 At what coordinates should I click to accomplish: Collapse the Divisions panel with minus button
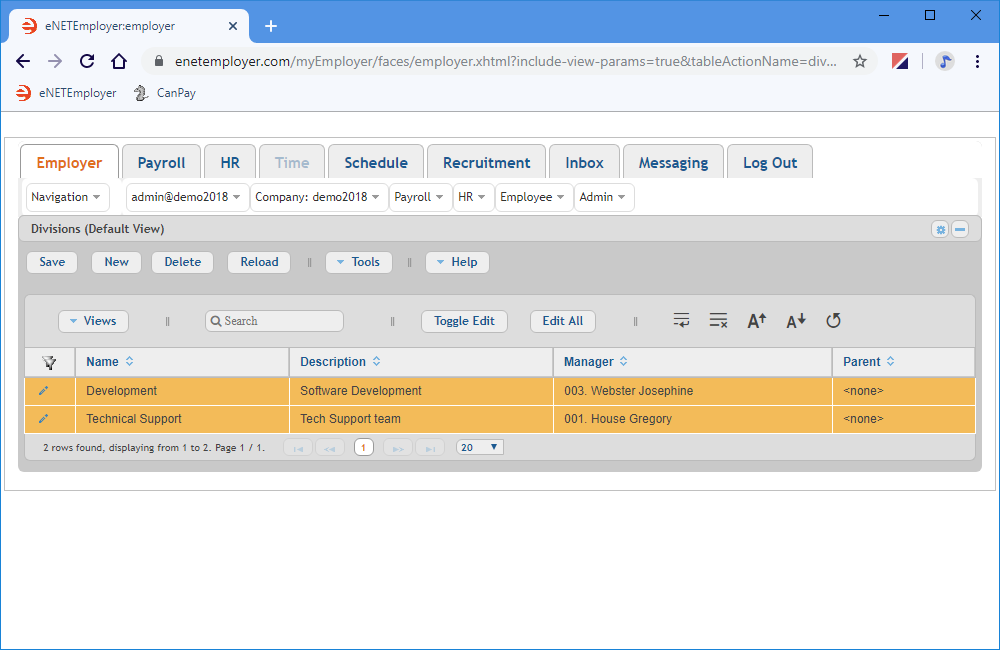pyautogui.click(x=959, y=229)
